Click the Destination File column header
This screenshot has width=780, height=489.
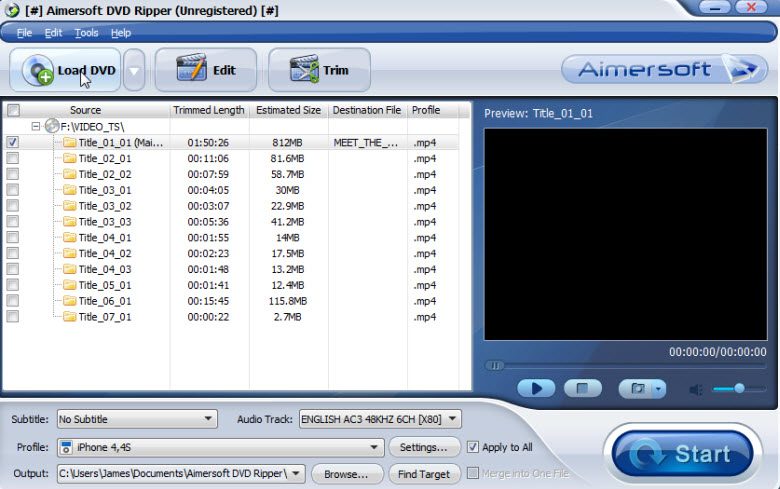[367, 110]
